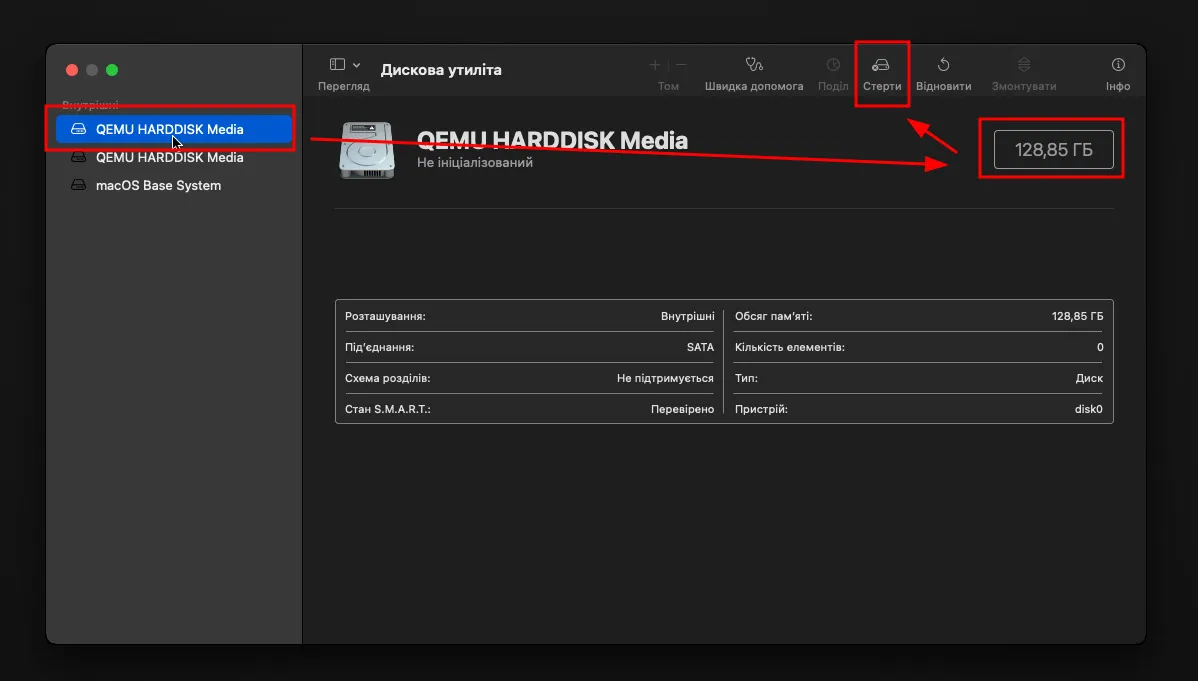Click the 'Внутрішні' location value
The height and width of the screenshot is (681, 1198).
point(688,316)
